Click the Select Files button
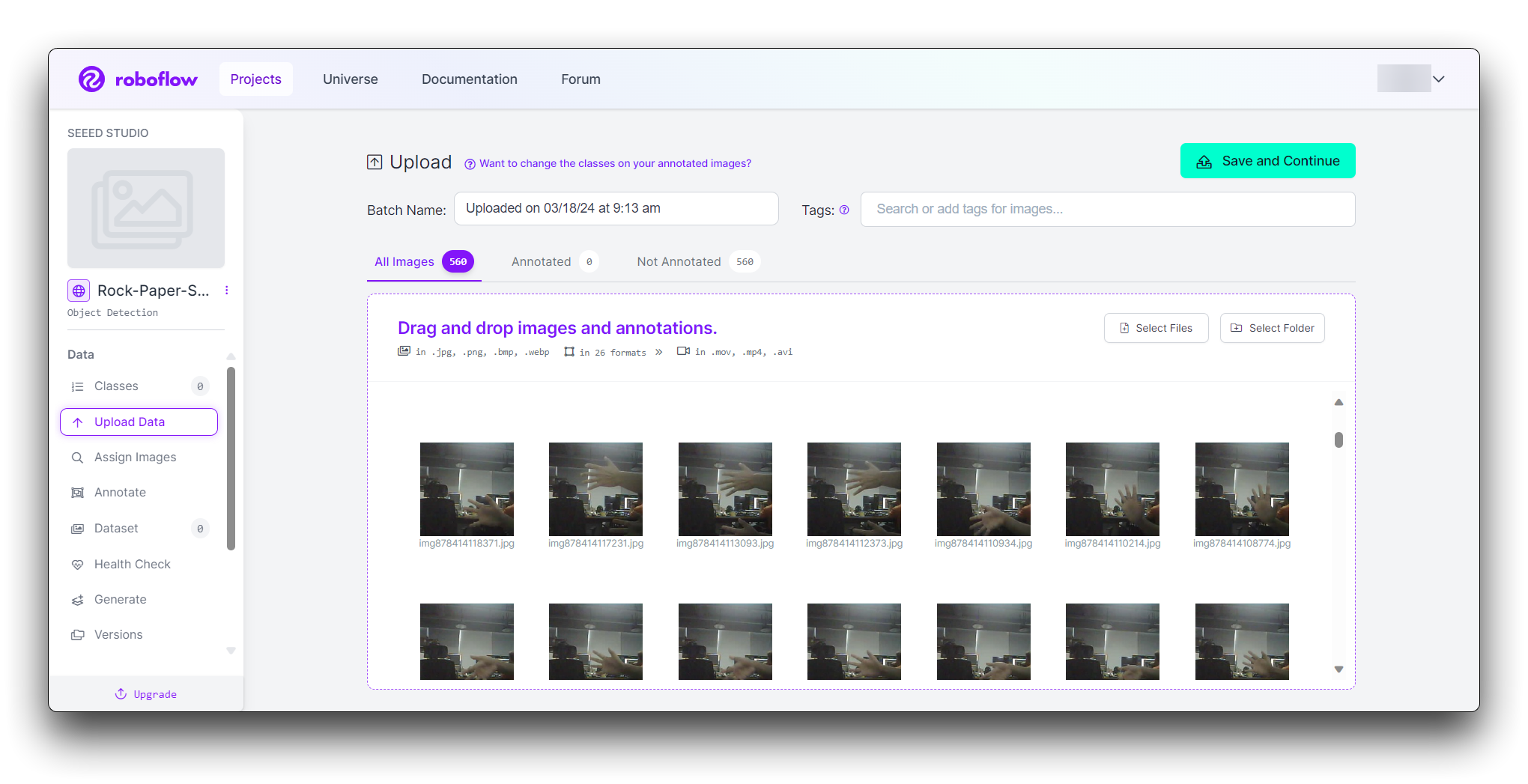 (1156, 328)
